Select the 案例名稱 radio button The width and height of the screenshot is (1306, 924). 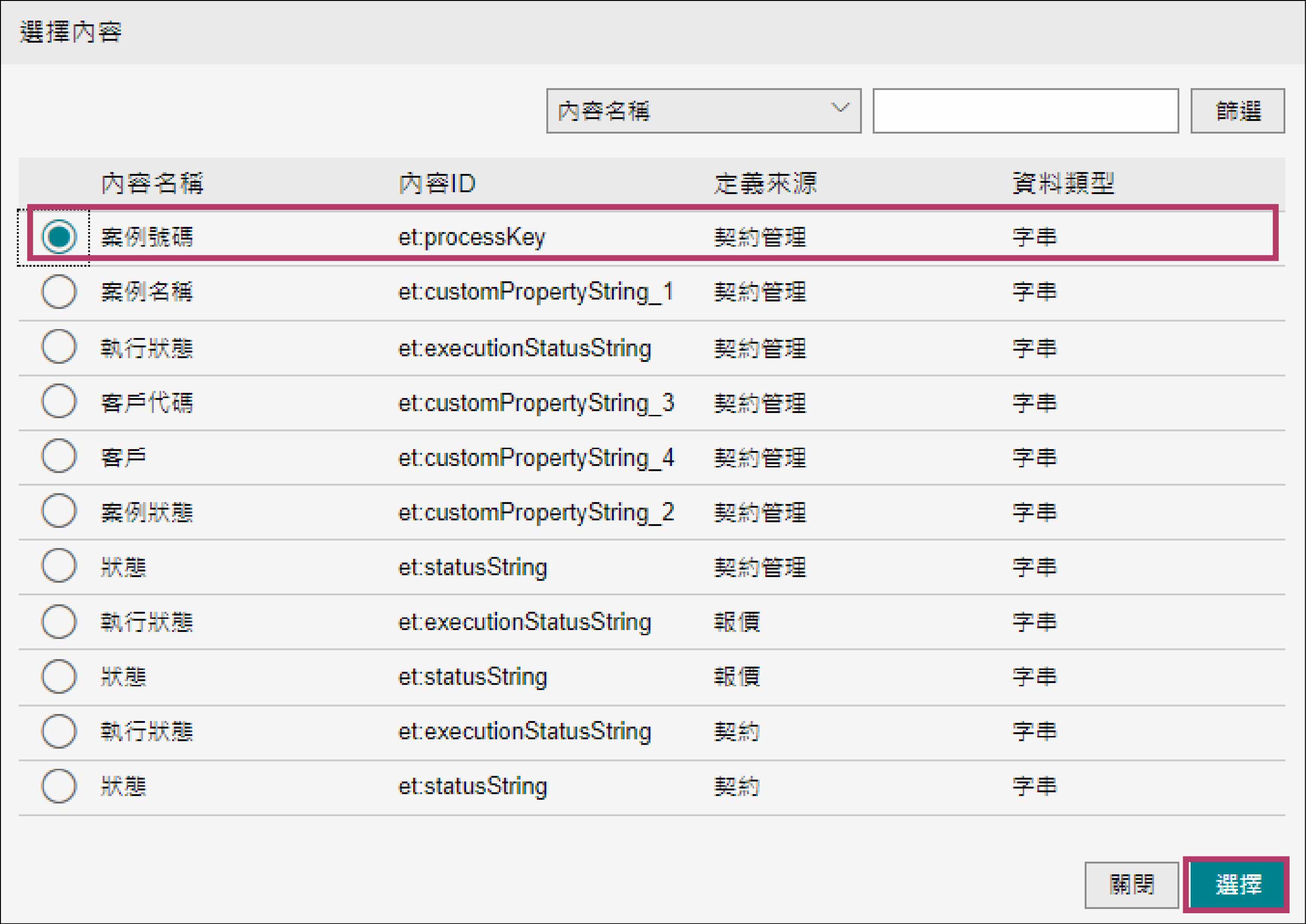(x=59, y=292)
